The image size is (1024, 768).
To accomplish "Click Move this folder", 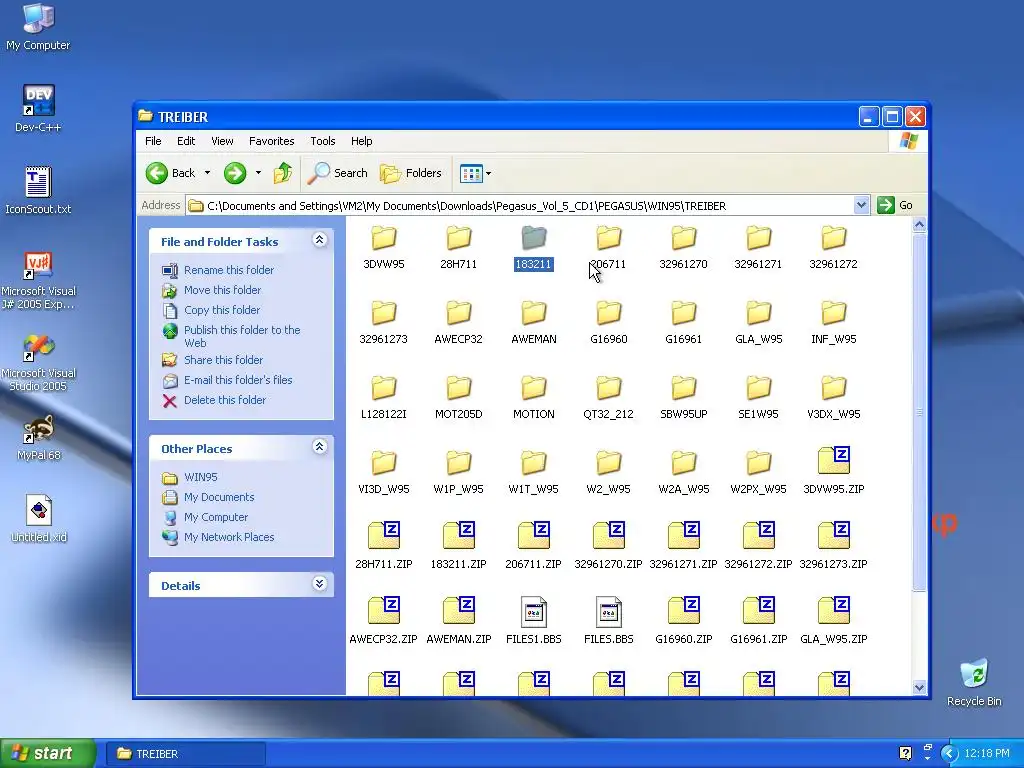I will 222,290.
